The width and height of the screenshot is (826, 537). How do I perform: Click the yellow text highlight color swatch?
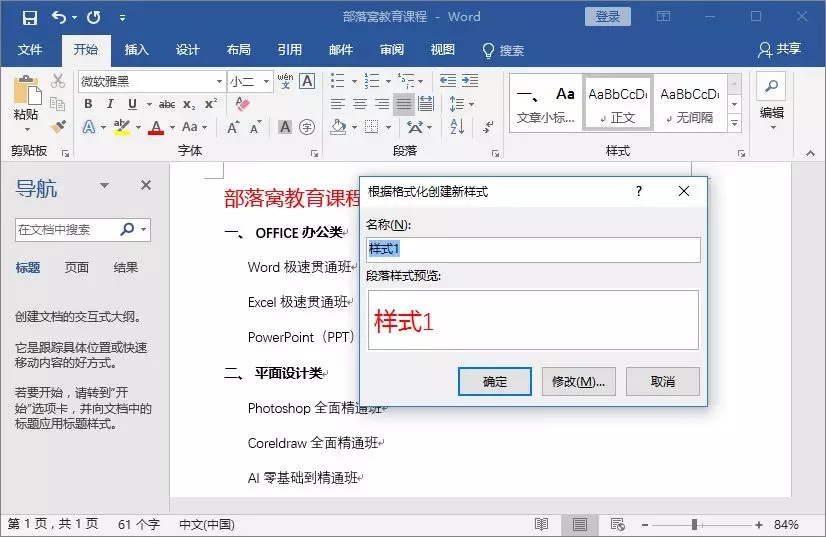coord(122,128)
